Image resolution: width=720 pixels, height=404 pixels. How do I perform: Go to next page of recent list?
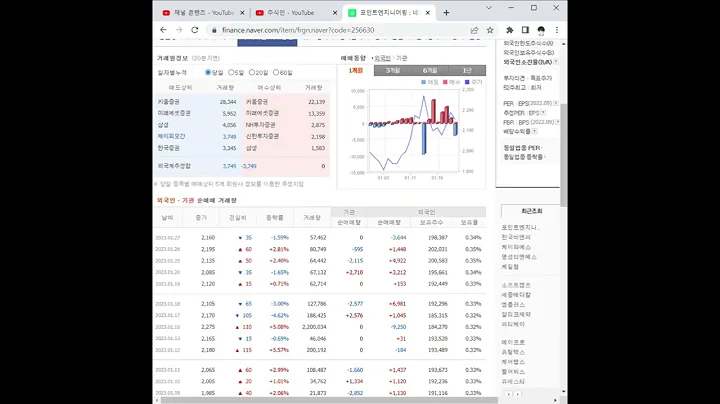click(x=518, y=394)
